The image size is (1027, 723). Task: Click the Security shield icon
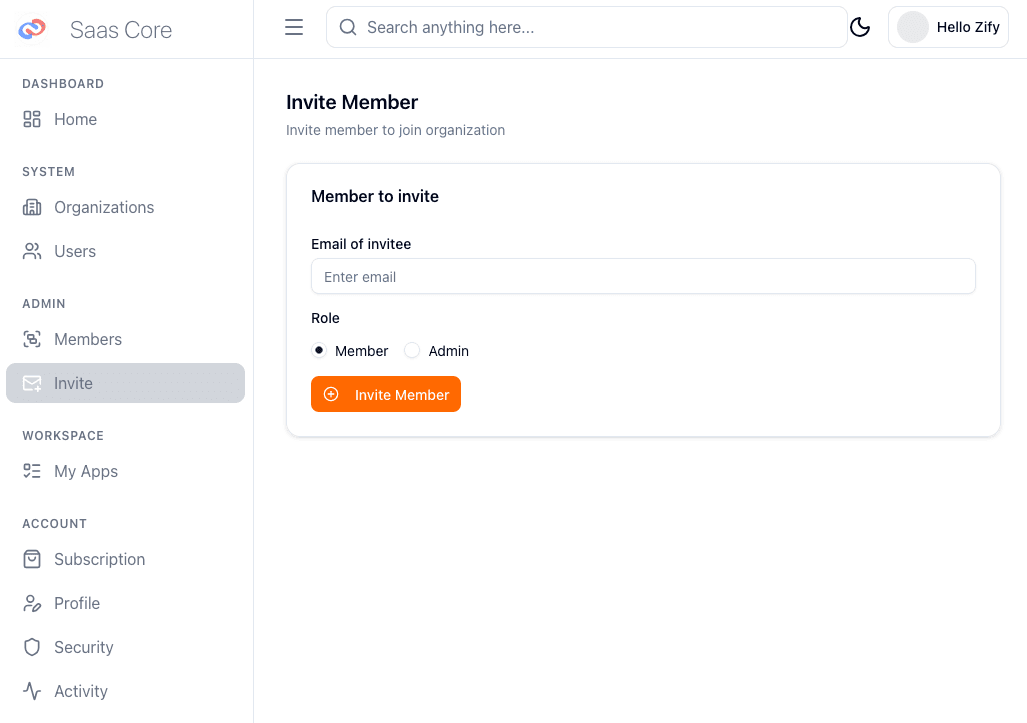pyautogui.click(x=32, y=647)
